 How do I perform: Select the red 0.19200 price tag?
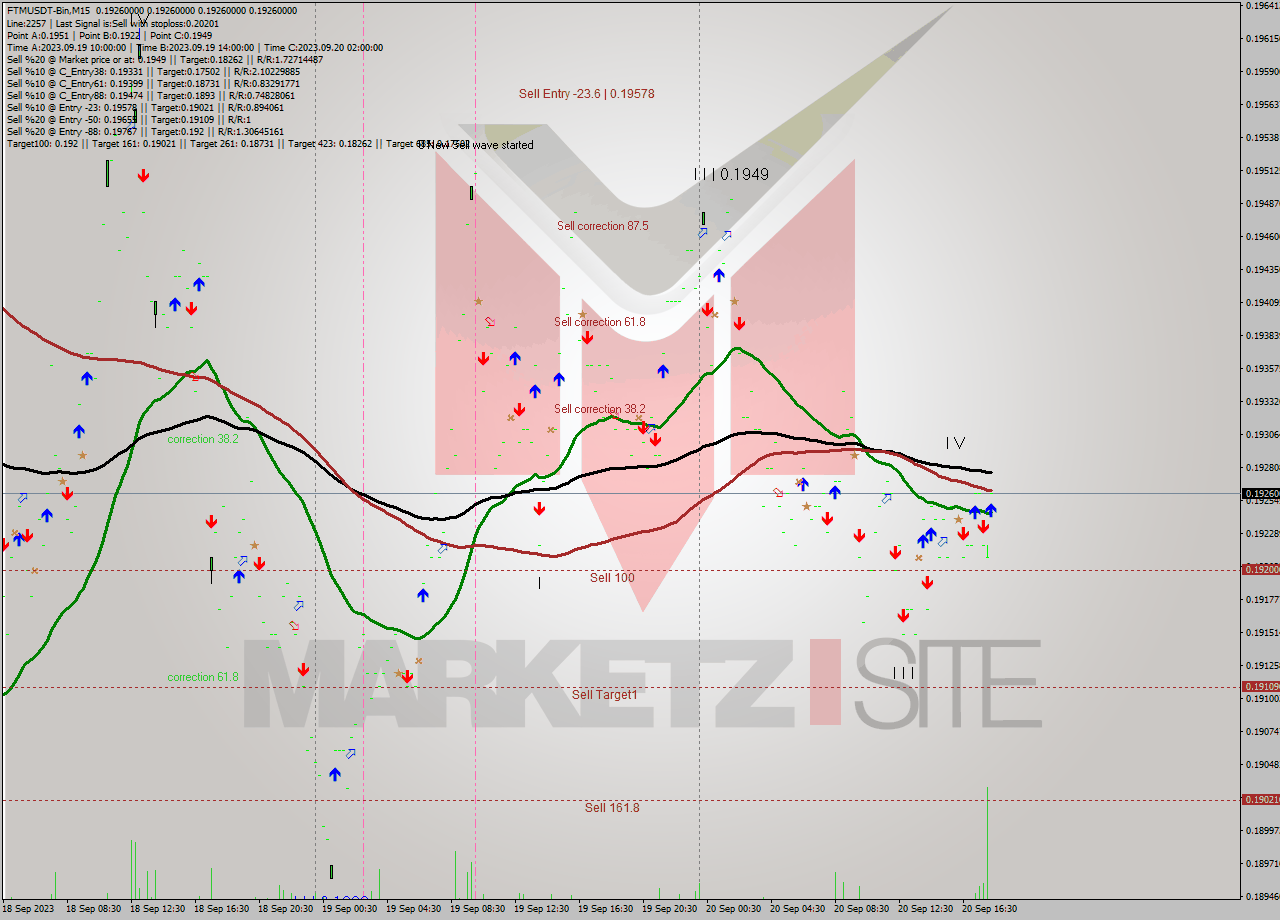(1259, 569)
